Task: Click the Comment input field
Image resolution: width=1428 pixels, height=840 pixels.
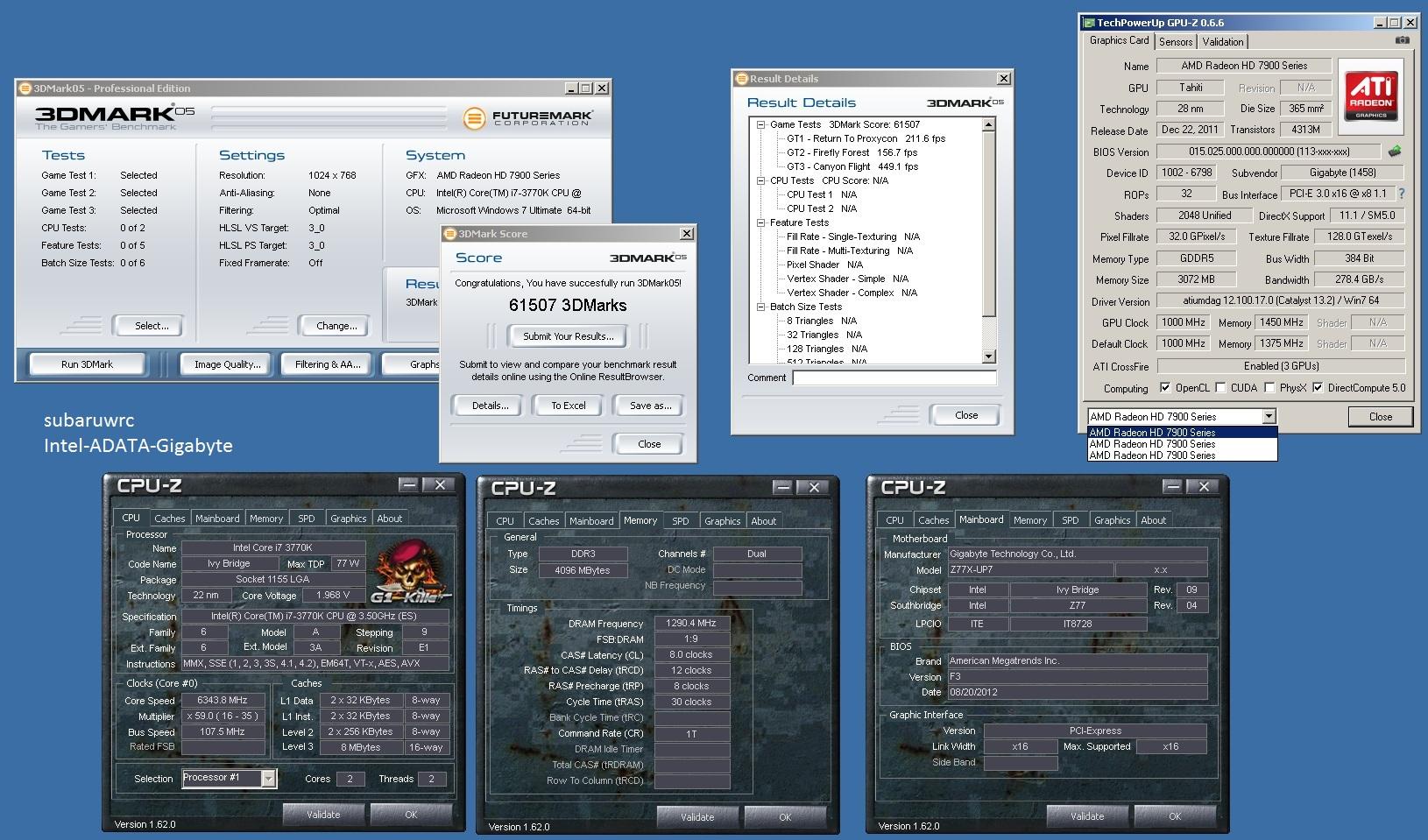Action: 894,378
